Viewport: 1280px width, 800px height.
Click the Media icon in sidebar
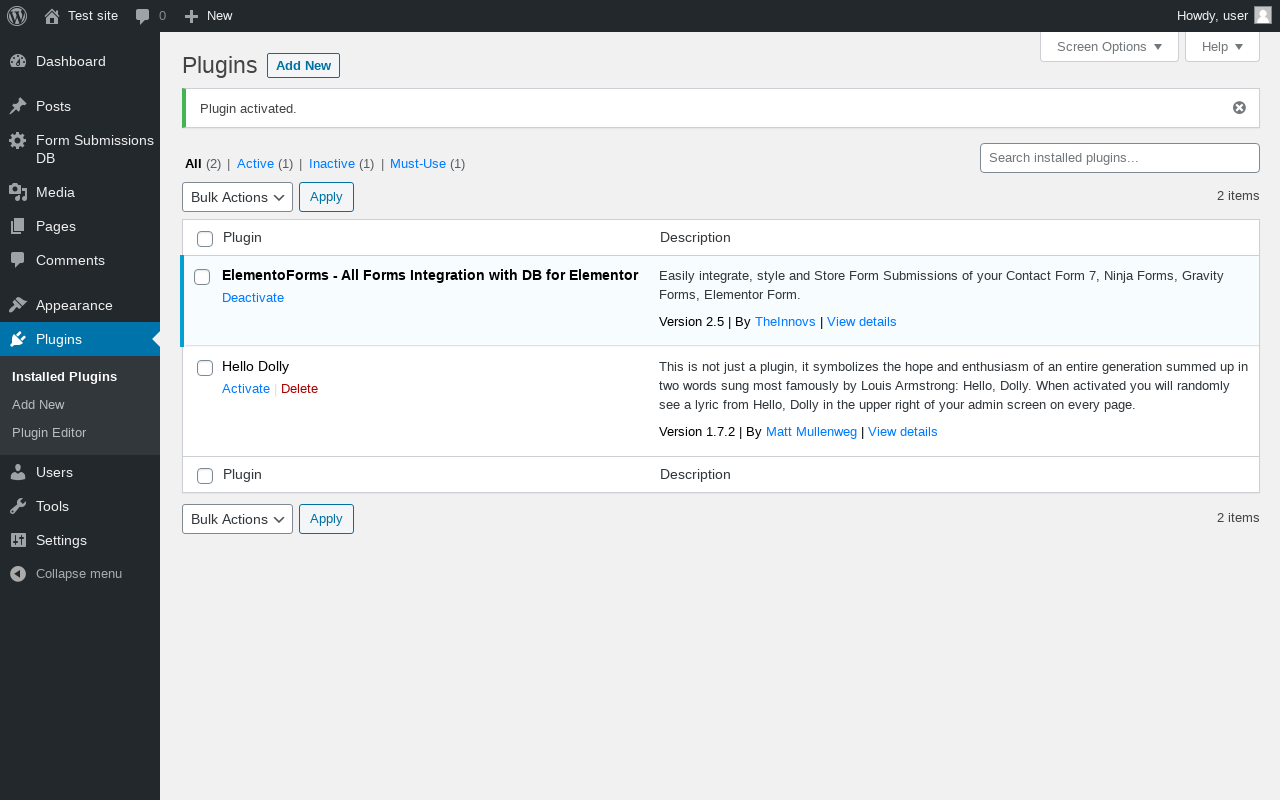pyautogui.click(x=18, y=192)
